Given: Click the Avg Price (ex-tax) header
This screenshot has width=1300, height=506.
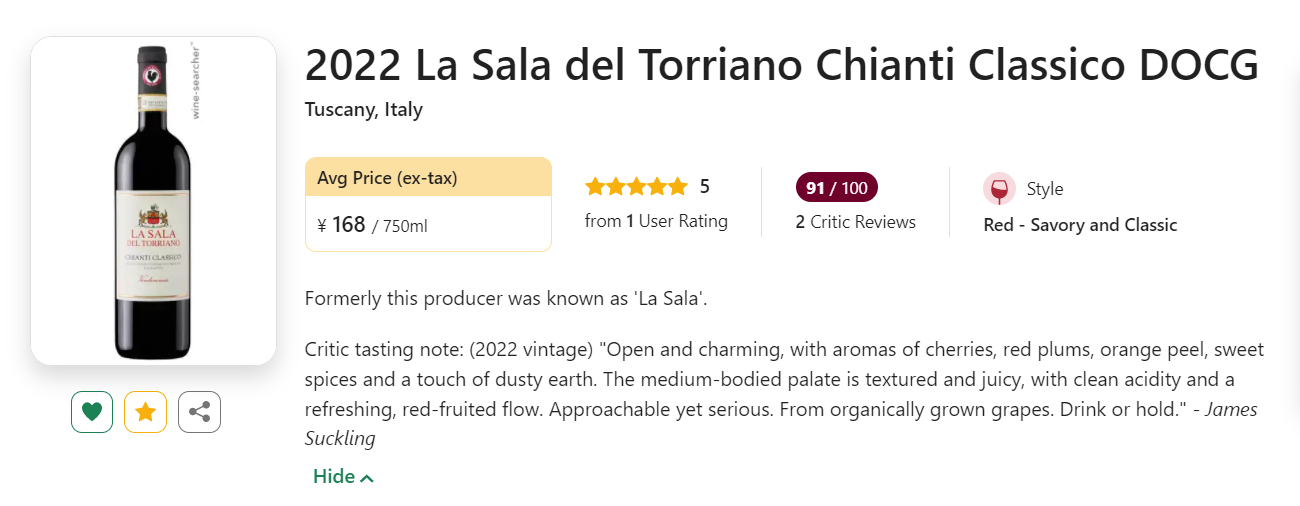Looking at the screenshot, I should click(x=387, y=178).
